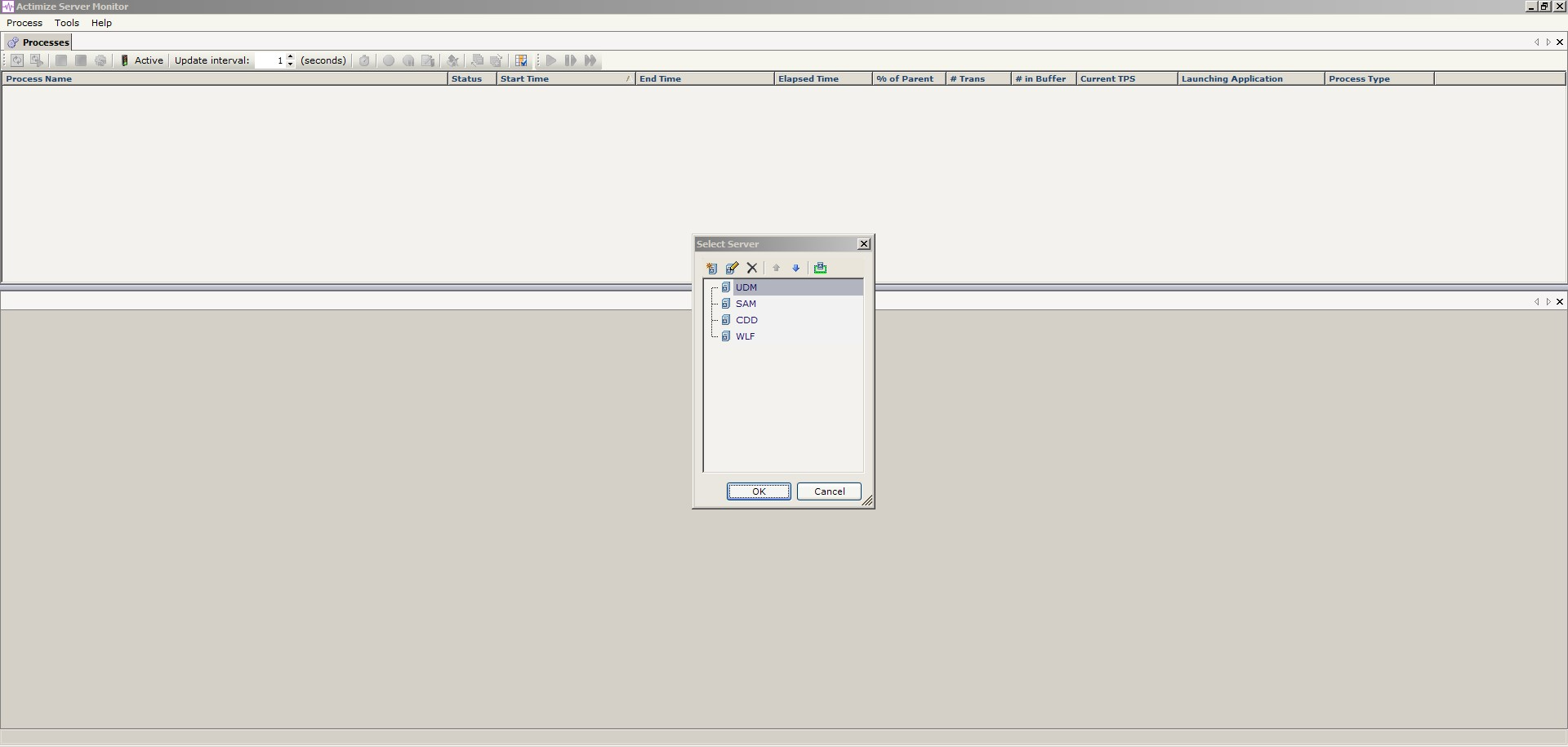Screen dimensions: 1568x747
Task: Click the Update interval input field
Action: click(269, 60)
